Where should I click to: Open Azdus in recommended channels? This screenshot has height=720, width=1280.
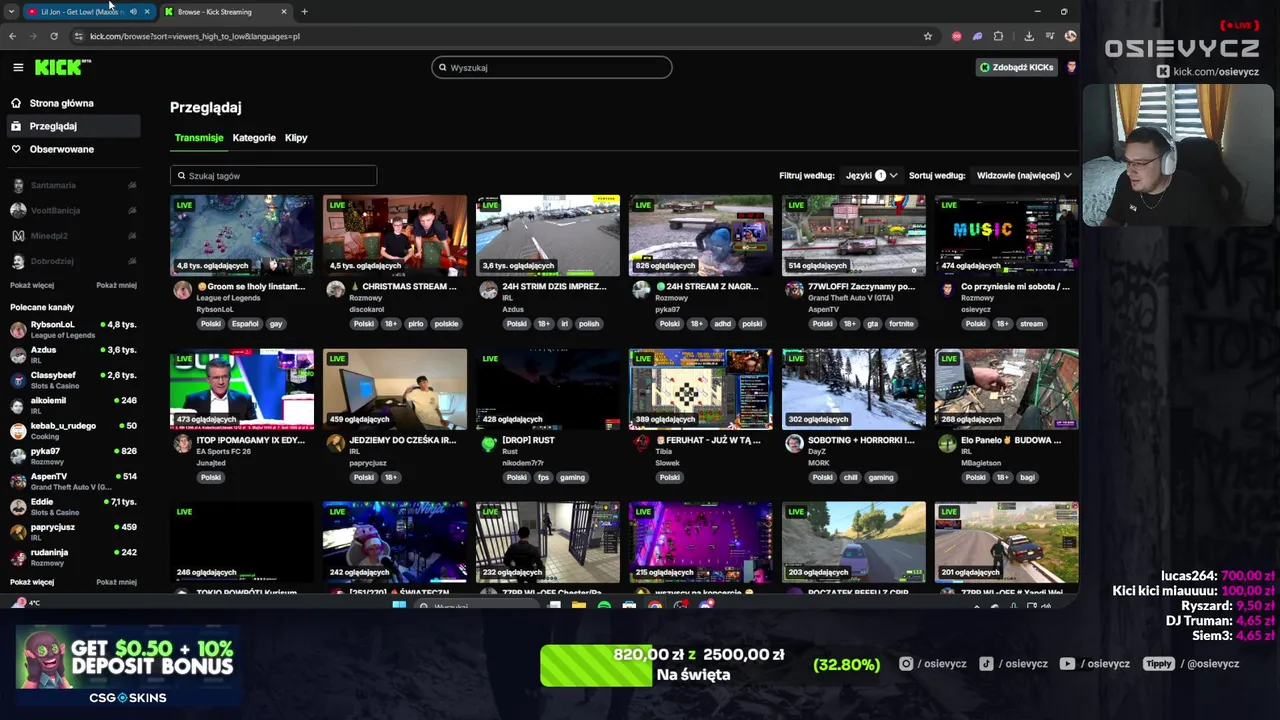[73, 354]
